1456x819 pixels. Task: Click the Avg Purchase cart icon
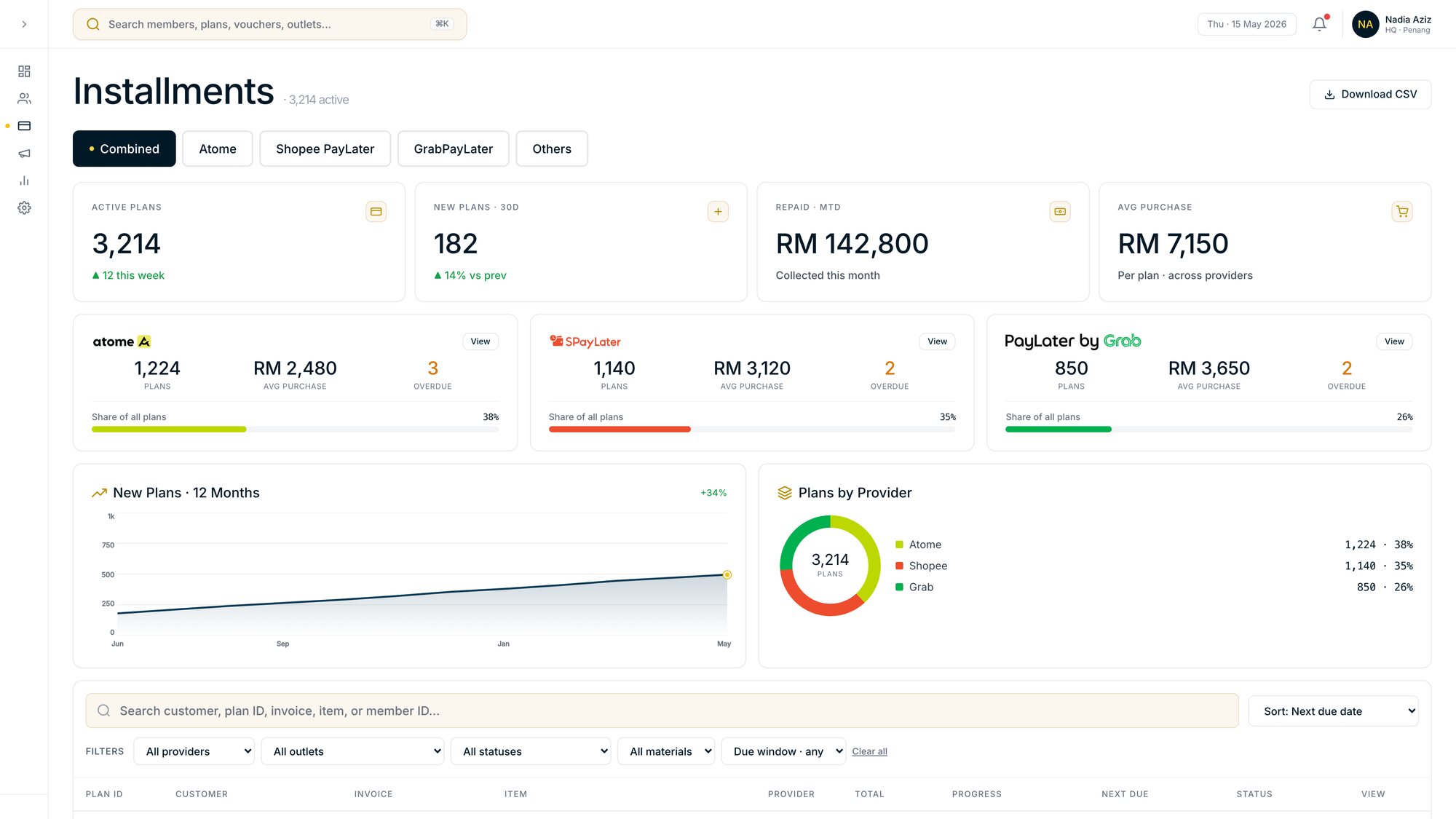(1402, 212)
